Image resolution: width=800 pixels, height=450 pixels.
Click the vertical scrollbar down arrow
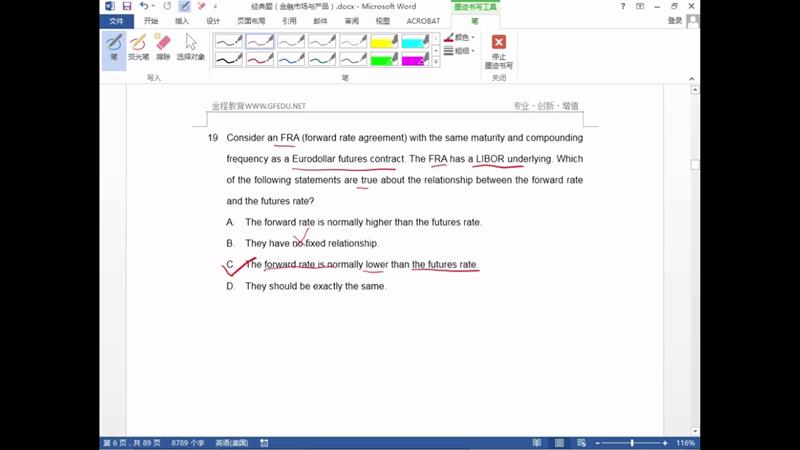coord(695,431)
